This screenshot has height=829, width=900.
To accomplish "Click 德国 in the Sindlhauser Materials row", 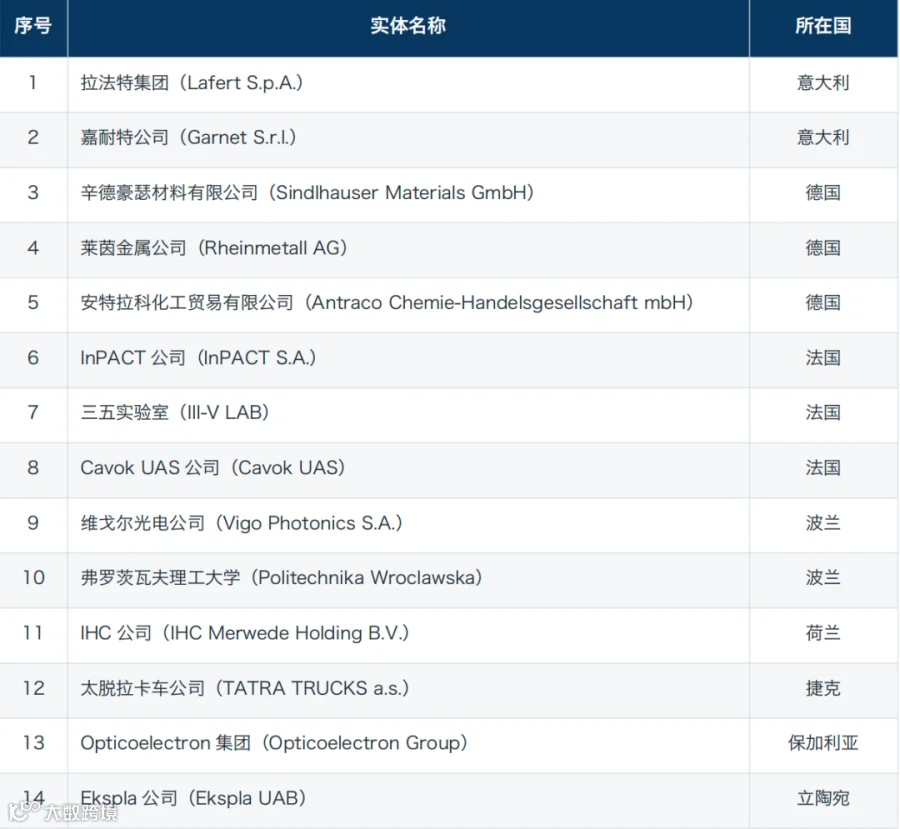I will (x=823, y=193).
